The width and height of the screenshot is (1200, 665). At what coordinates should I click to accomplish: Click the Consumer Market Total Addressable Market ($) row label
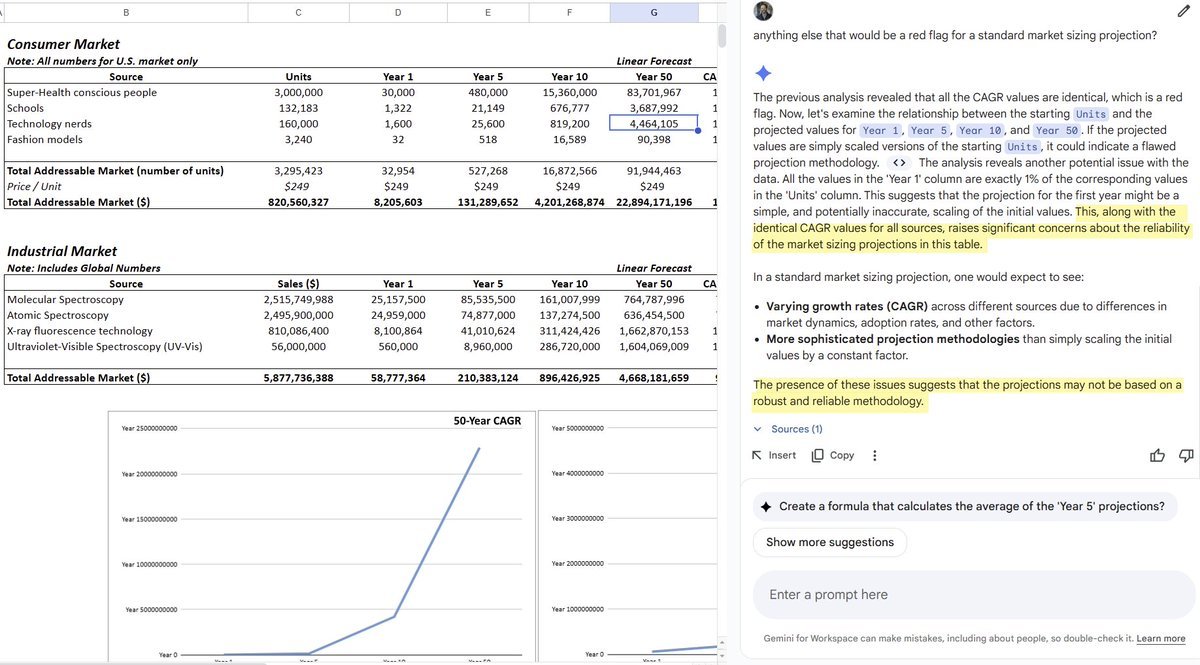78,202
